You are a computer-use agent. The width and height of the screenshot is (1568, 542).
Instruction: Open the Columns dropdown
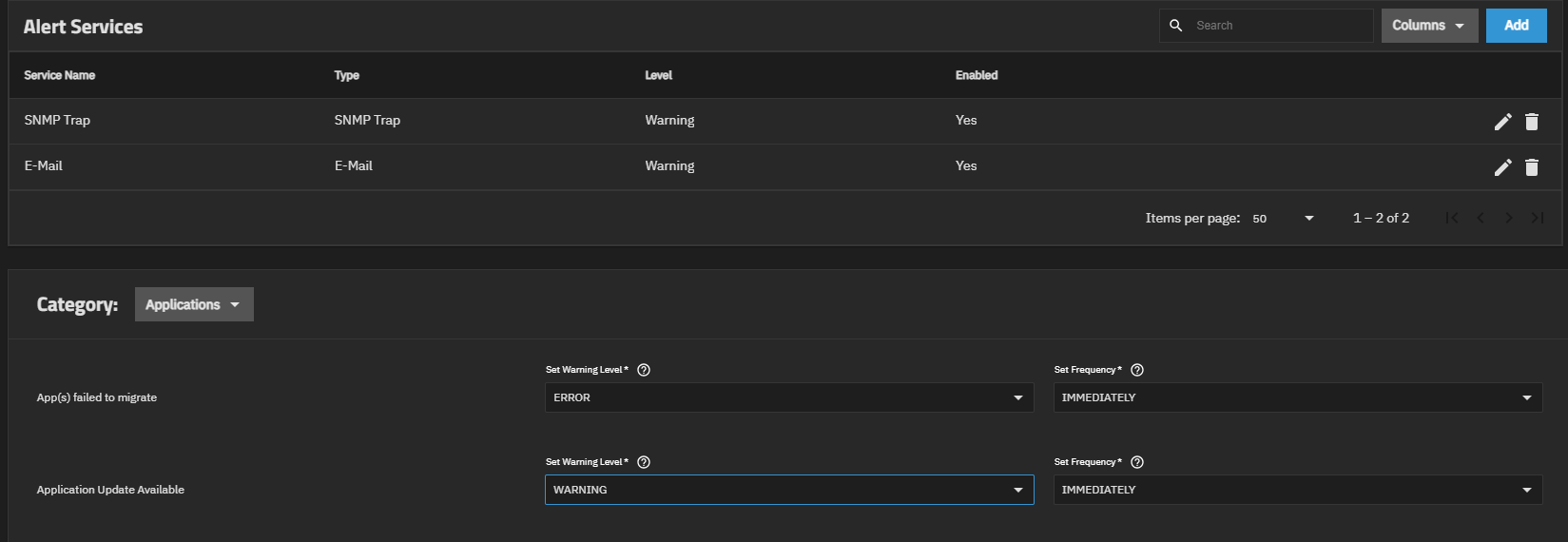point(1429,26)
